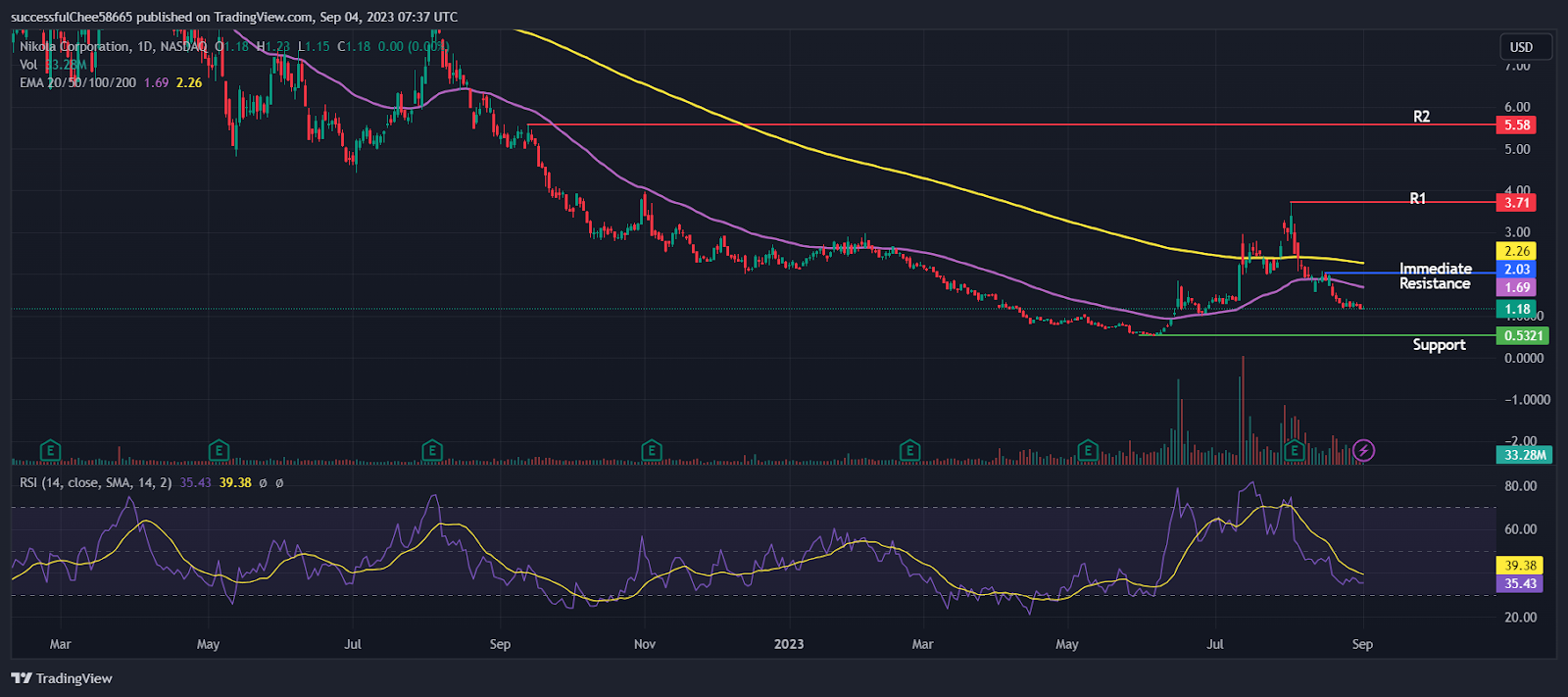1568x697 pixels.
Task: Click the Nov label on time axis
Action: [x=645, y=644]
